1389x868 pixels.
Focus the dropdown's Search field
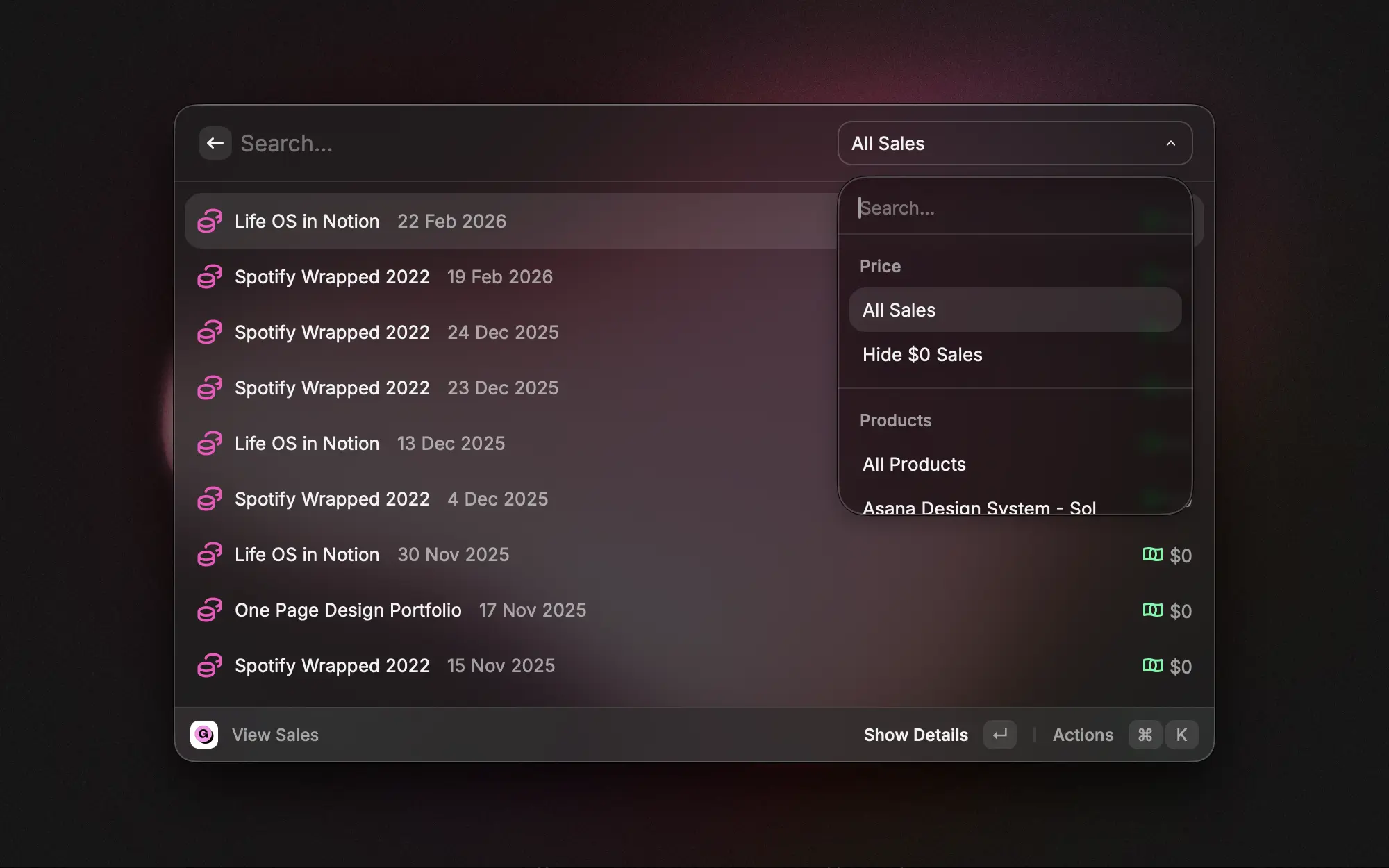(972, 208)
